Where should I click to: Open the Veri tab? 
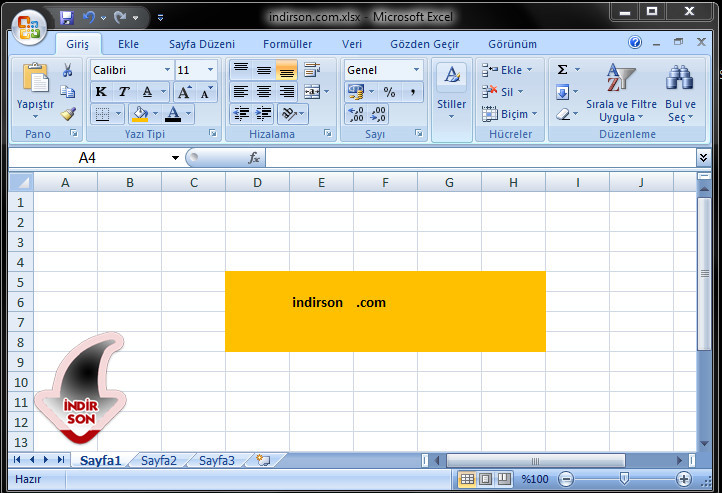tap(352, 44)
